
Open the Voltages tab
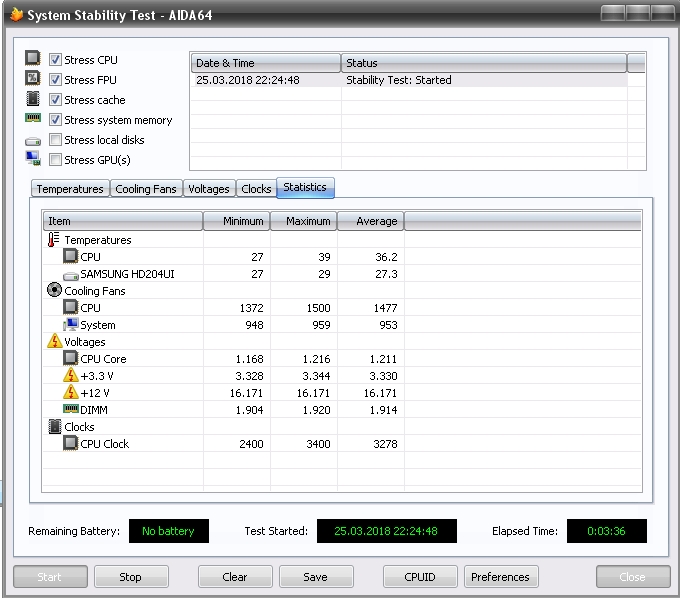coord(209,189)
